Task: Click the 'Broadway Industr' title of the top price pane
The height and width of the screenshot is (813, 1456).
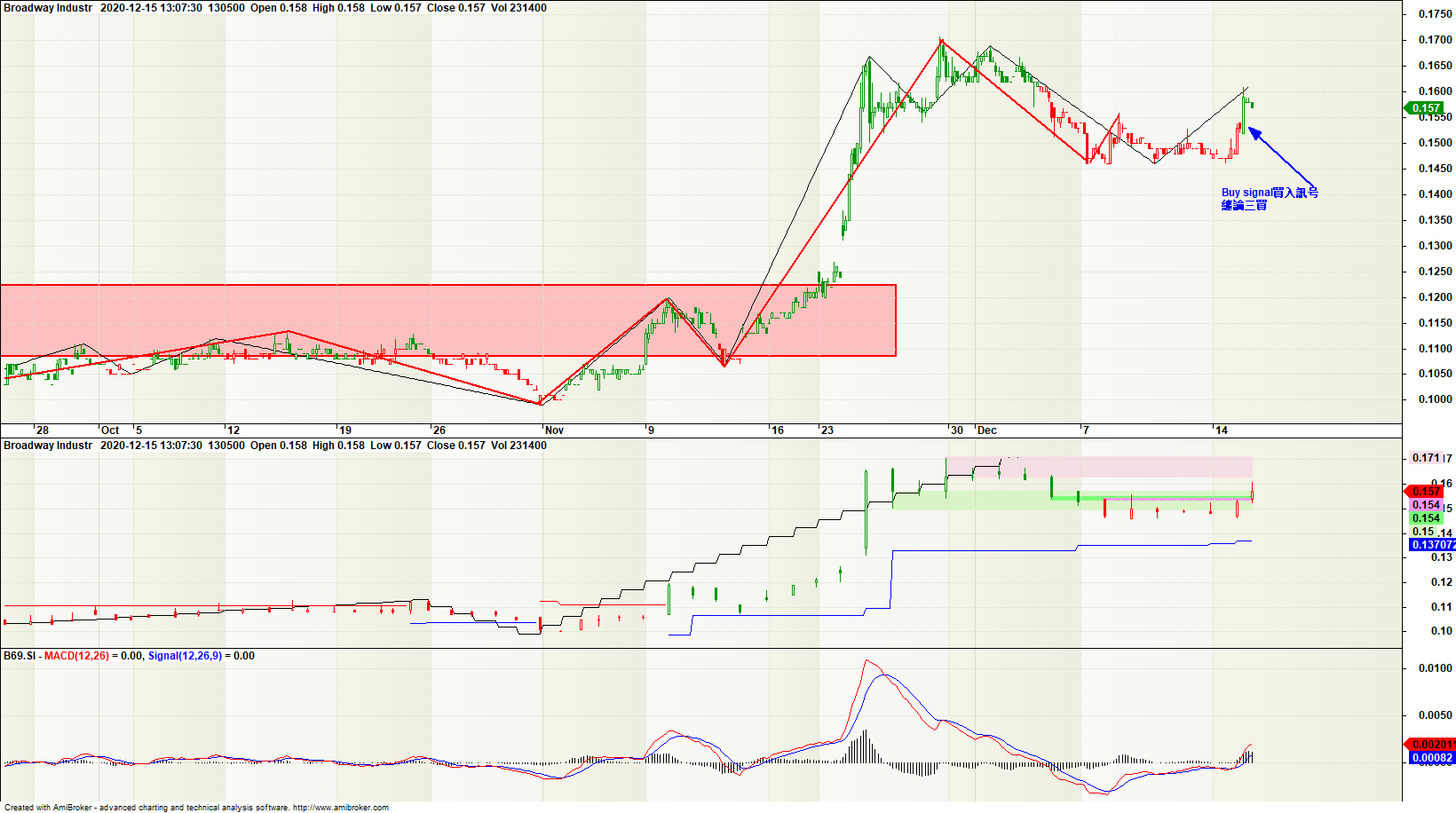Action: (x=48, y=8)
